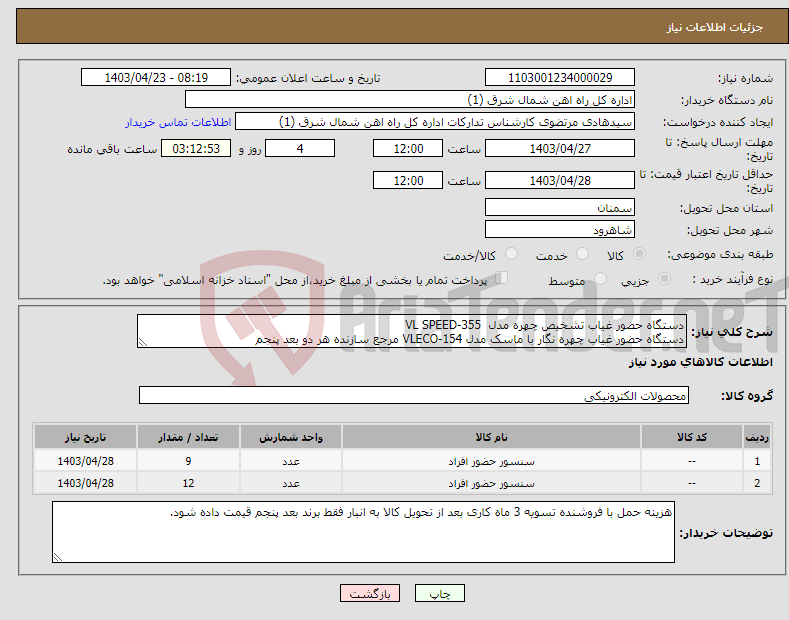Click row 2 item name سنسور حضور افراد
This screenshot has height=620, width=789.
click(491, 483)
